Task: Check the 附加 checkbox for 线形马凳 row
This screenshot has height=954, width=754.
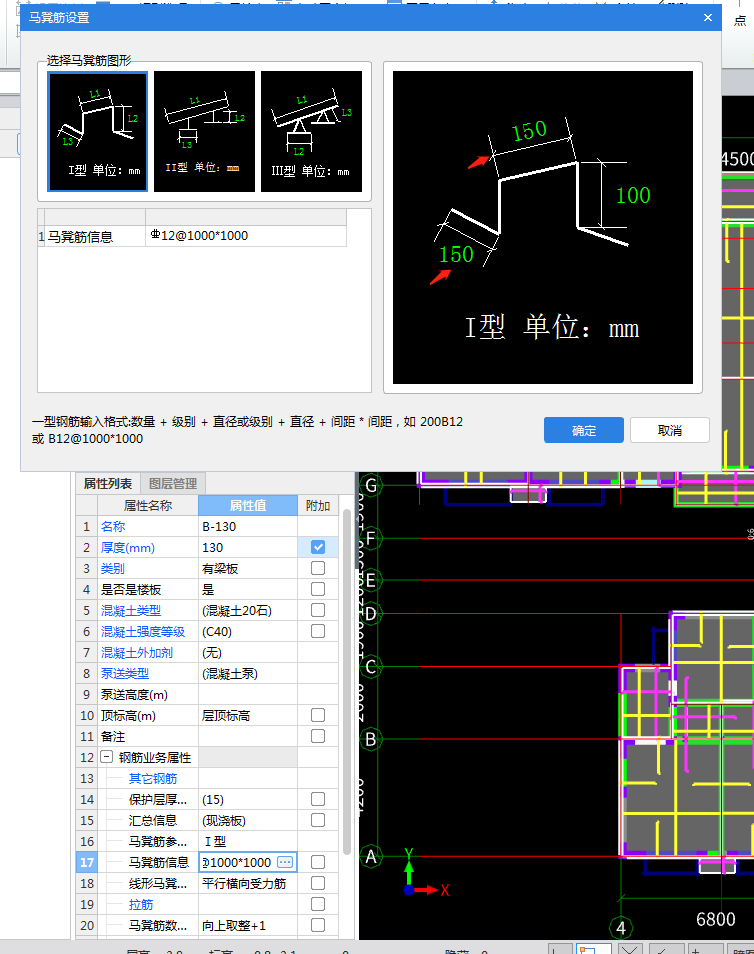Action: pyautogui.click(x=318, y=883)
